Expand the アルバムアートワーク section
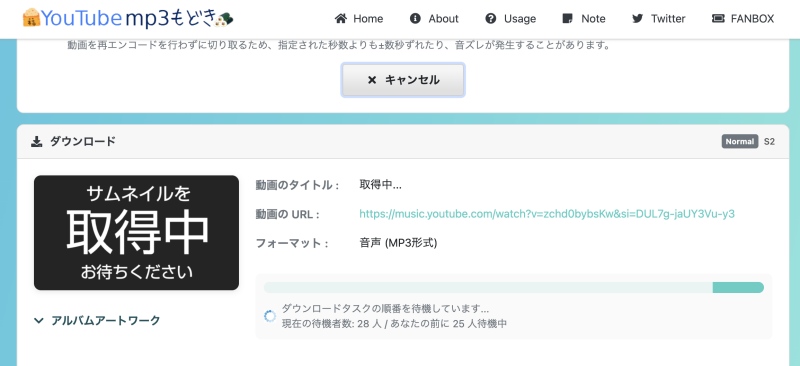 pyautogui.click(x=97, y=321)
